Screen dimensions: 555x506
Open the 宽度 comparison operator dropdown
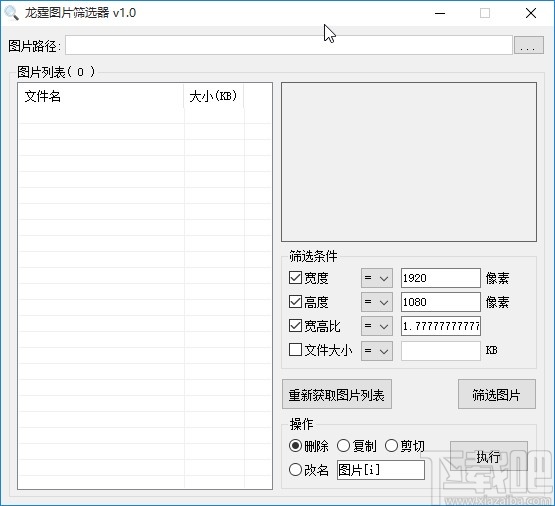click(377, 278)
